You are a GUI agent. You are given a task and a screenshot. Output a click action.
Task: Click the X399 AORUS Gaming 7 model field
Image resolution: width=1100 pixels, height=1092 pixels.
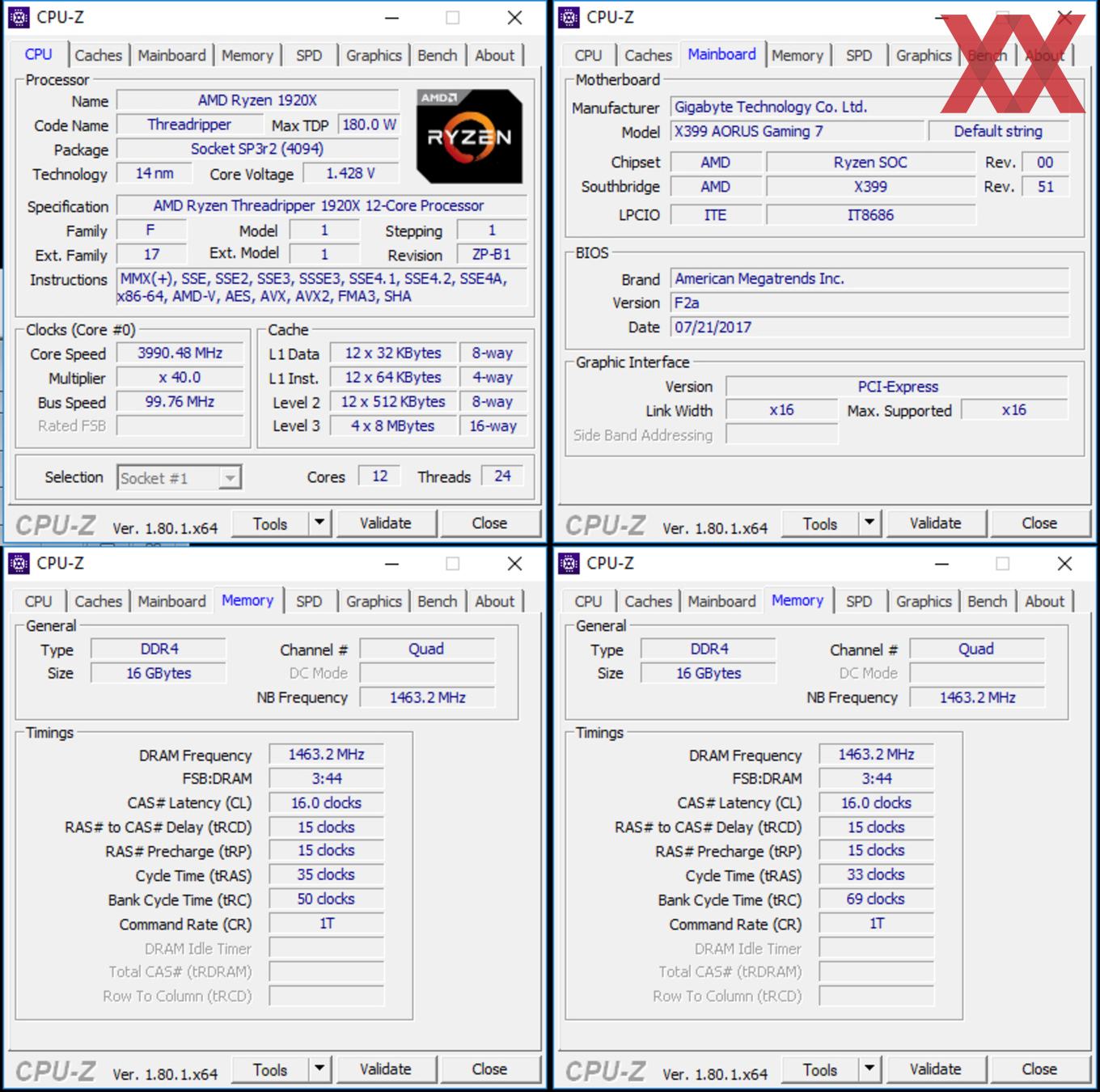(x=797, y=131)
